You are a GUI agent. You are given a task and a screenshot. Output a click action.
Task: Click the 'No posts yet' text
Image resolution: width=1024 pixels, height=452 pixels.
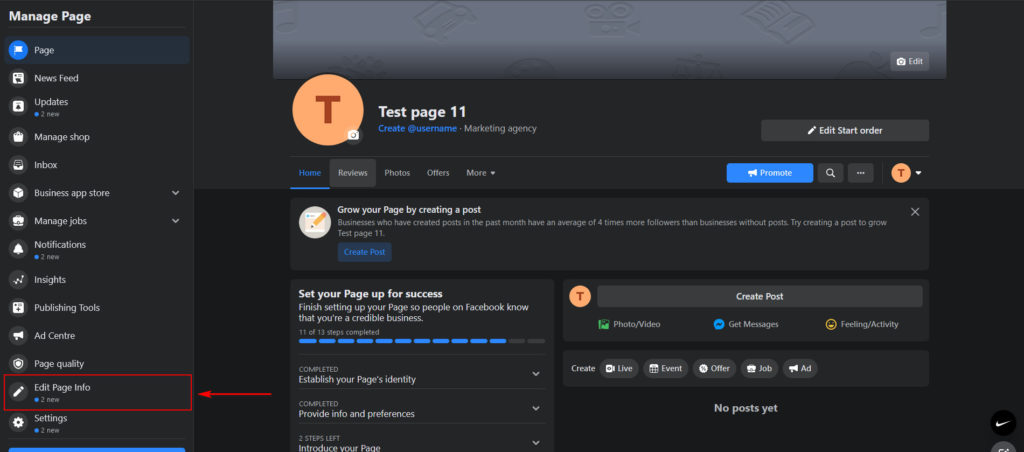click(746, 408)
